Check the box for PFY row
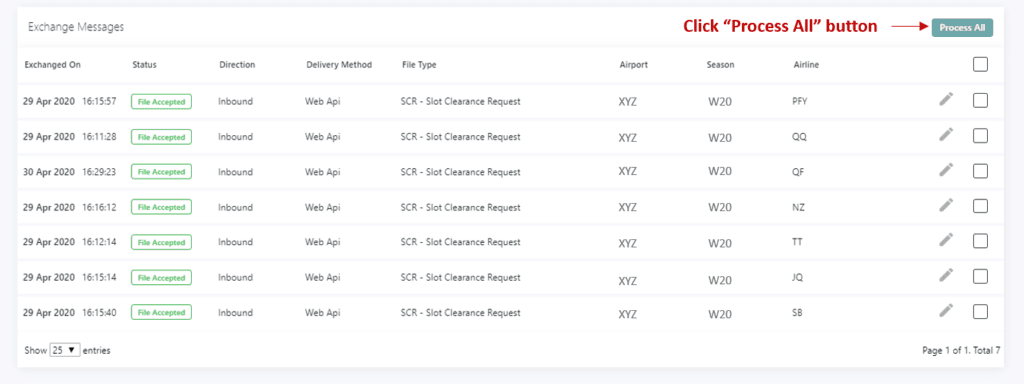Image resolution: width=1024 pixels, height=384 pixels. coord(980,101)
